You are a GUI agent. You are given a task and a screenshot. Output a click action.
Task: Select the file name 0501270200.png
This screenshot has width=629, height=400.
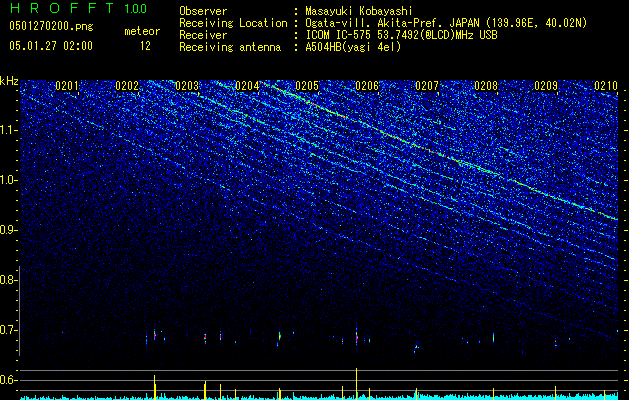[x=51, y=26]
